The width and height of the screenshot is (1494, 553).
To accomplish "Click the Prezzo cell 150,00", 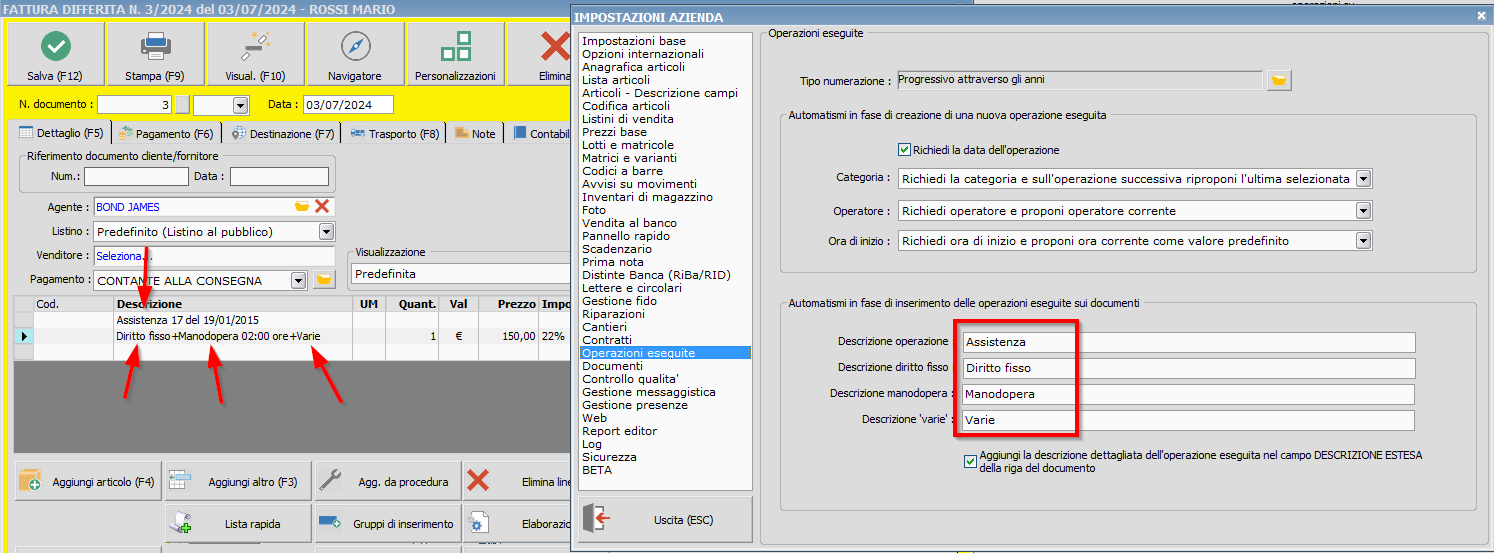I will point(508,336).
